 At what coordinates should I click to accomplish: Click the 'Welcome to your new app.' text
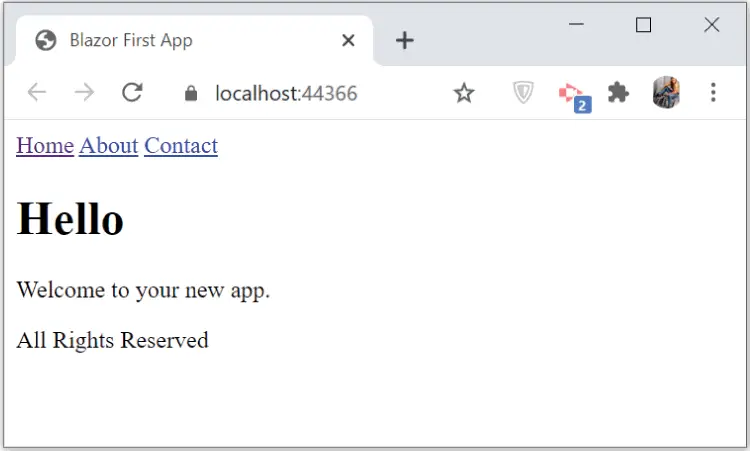pyautogui.click(x=143, y=290)
